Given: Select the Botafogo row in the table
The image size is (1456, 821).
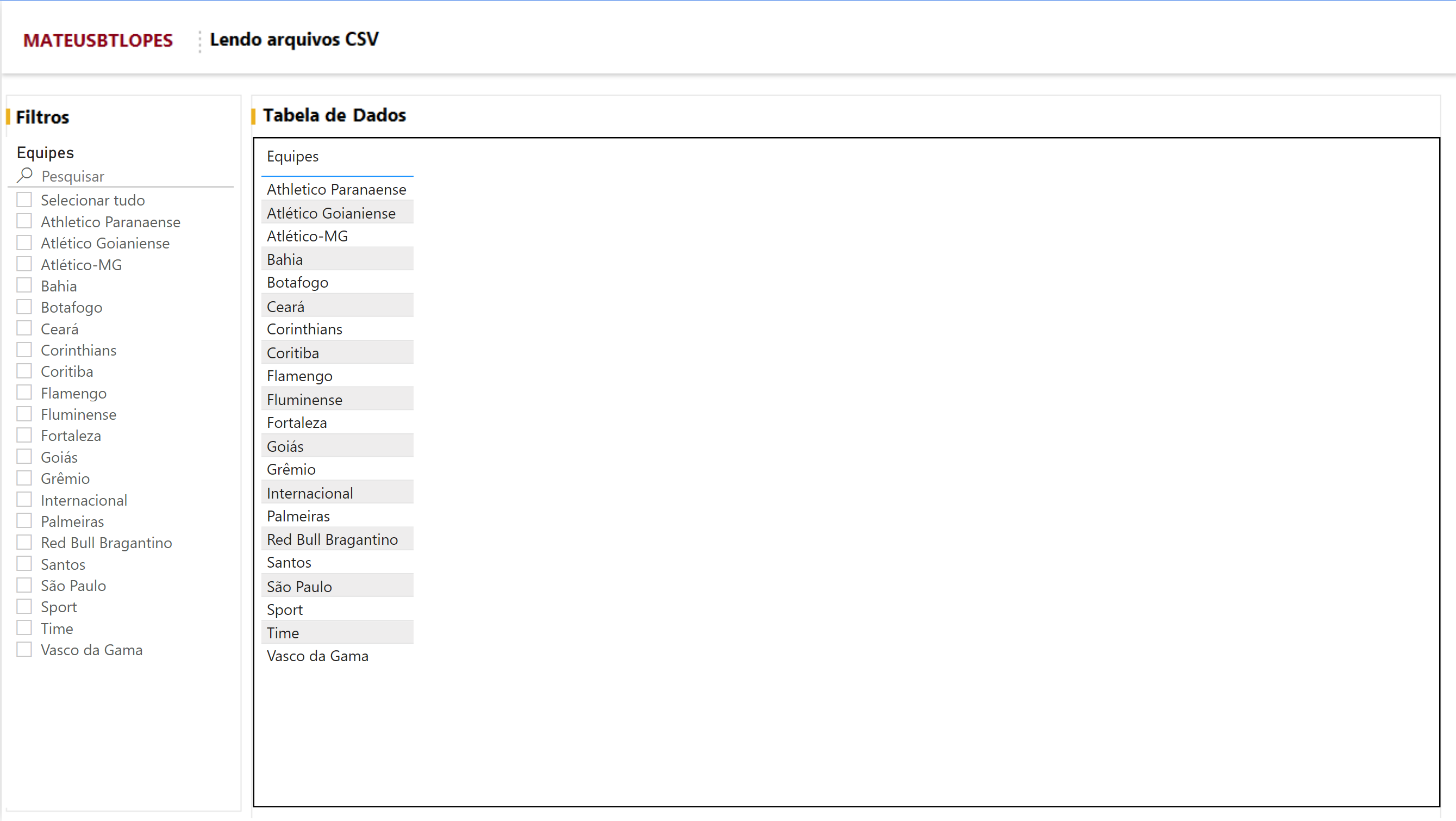Looking at the screenshot, I should point(297,282).
